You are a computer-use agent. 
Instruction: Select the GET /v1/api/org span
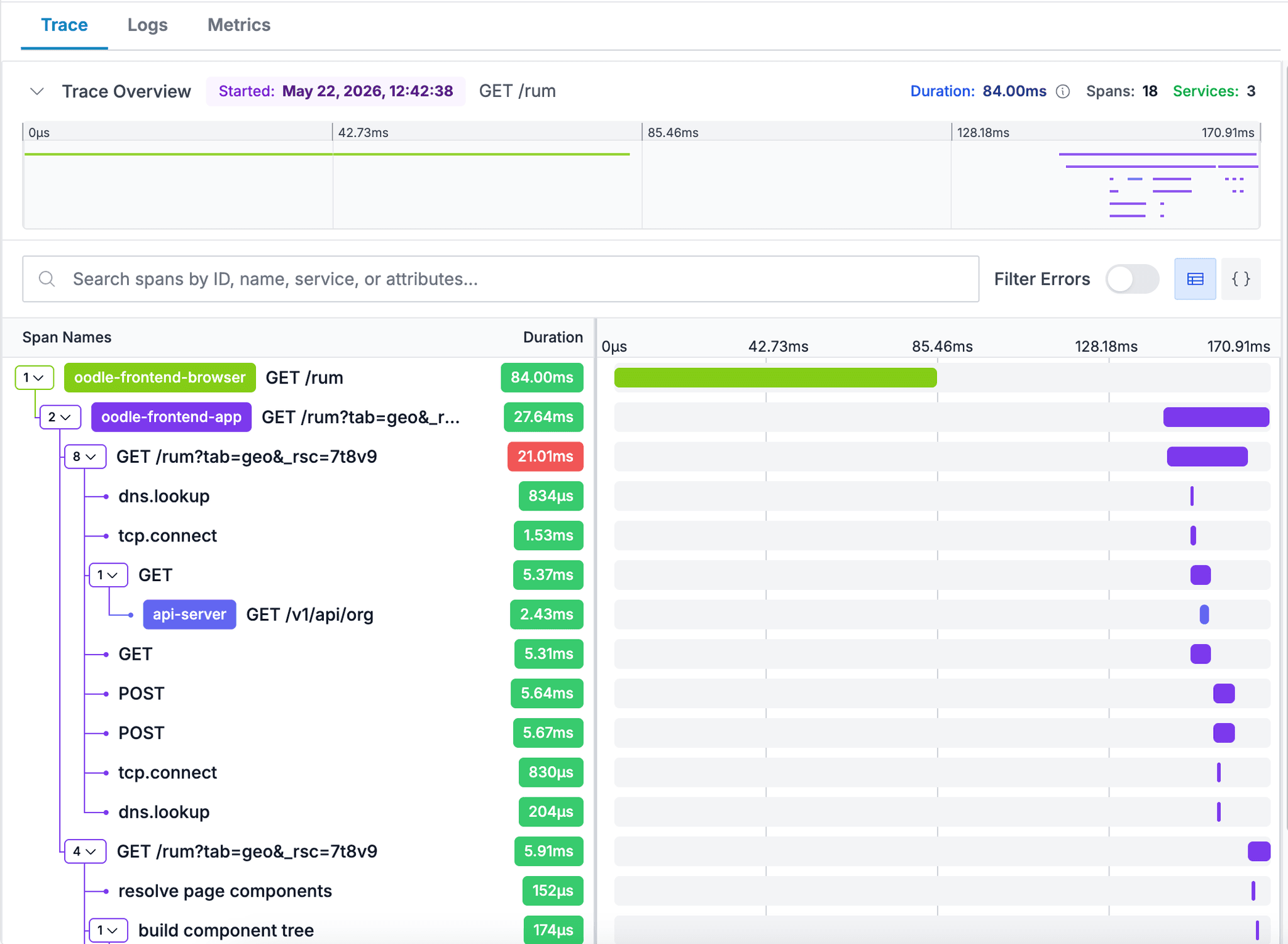click(309, 614)
